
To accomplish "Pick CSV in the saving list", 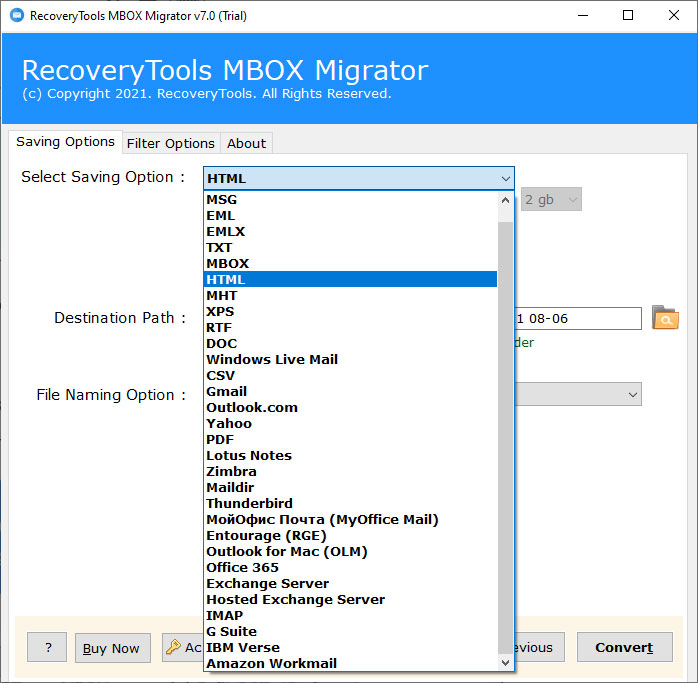I will click(350, 376).
